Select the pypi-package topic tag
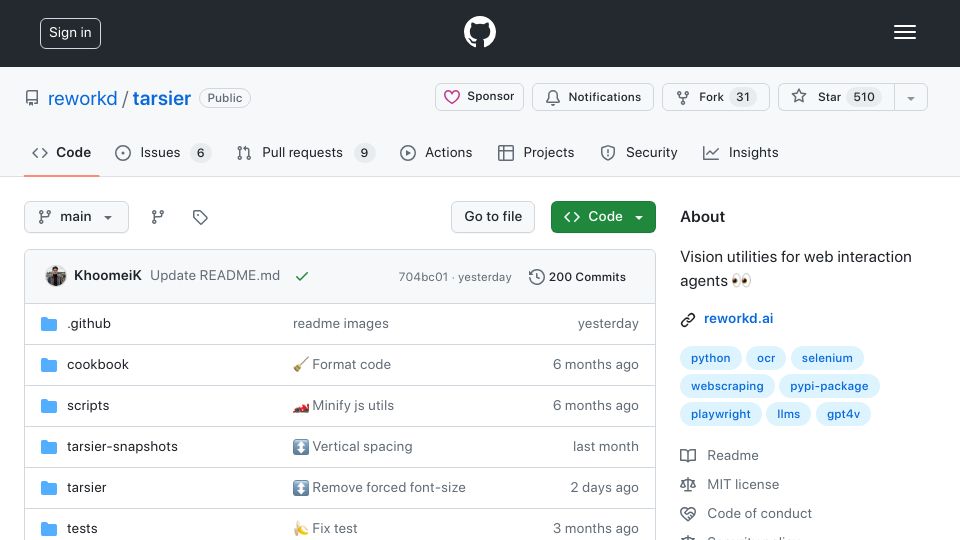960x540 pixels. [x=829, y=386]
